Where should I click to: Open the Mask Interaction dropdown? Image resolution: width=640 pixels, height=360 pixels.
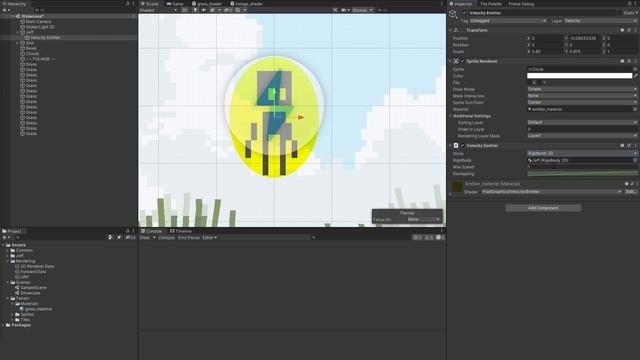582,96
